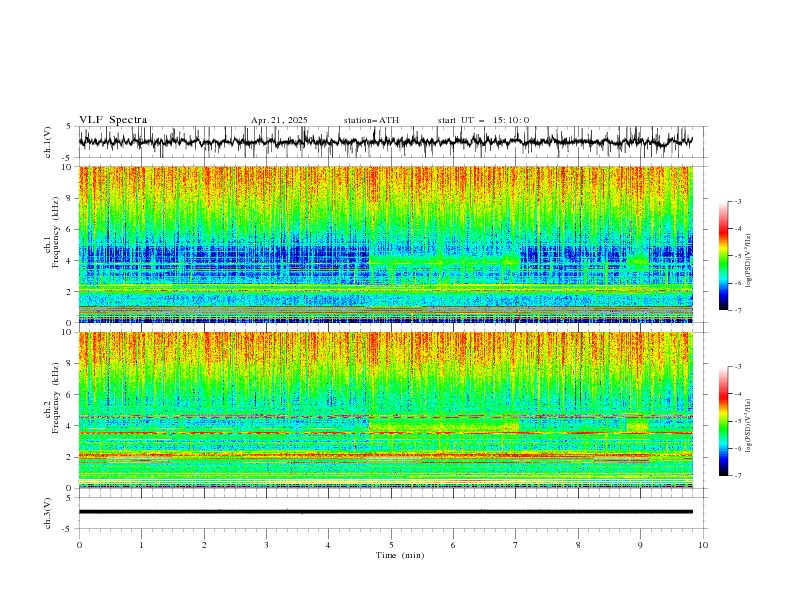The image size is (792, 612).
Task: Click time axis tick label '1'
Action: click(141, 545)
